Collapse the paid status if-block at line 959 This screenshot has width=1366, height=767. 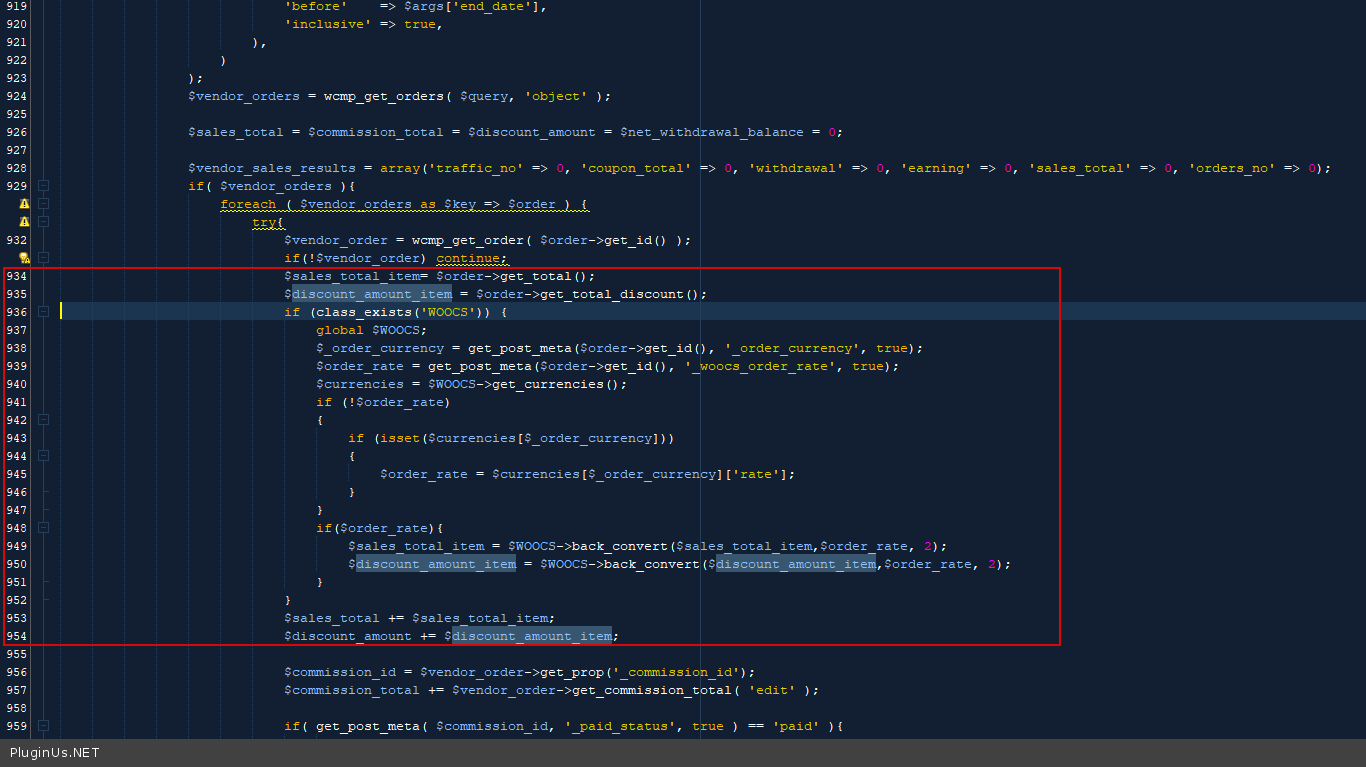[x=43, y=726]
